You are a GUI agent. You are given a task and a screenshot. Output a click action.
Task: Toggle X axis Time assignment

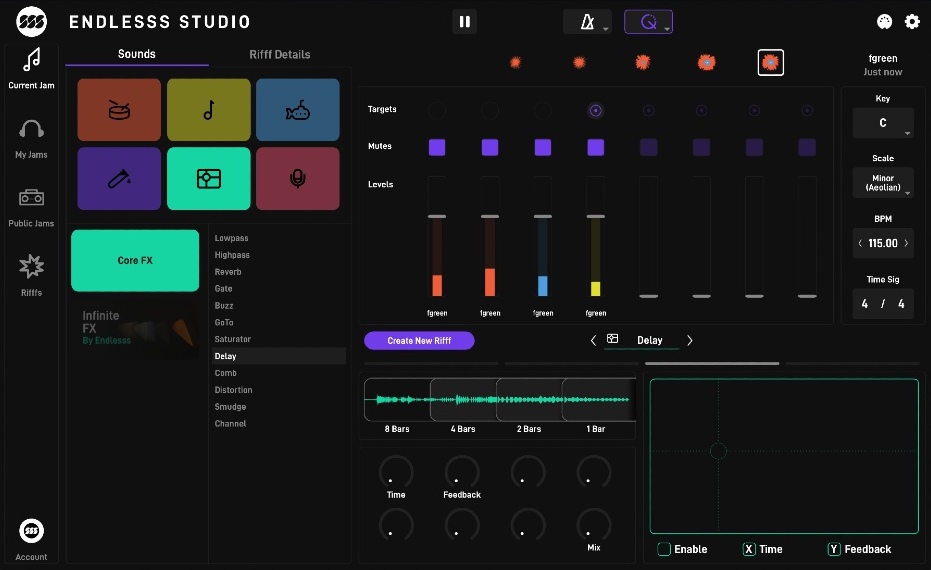coord(749,549)
